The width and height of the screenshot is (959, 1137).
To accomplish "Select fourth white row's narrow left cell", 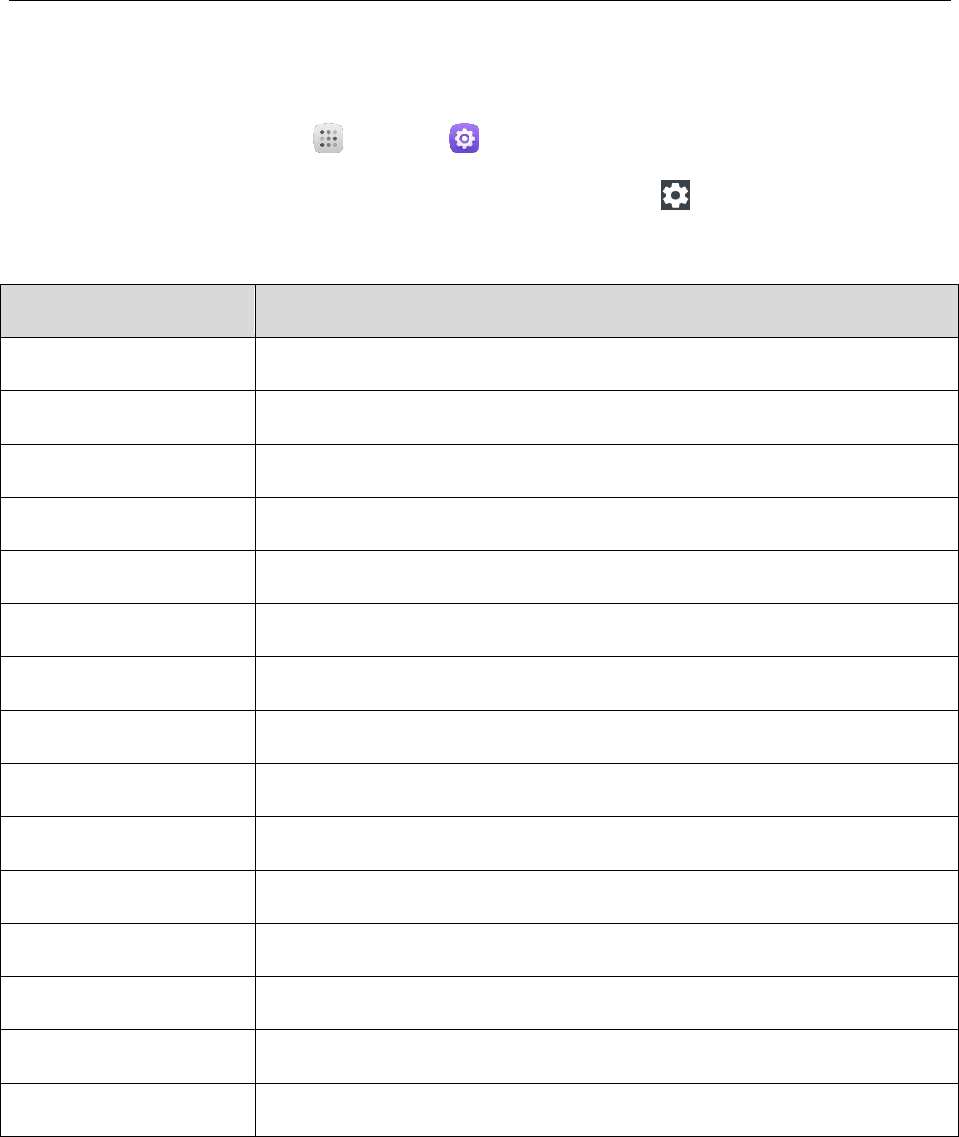I will tap(128, 524).
